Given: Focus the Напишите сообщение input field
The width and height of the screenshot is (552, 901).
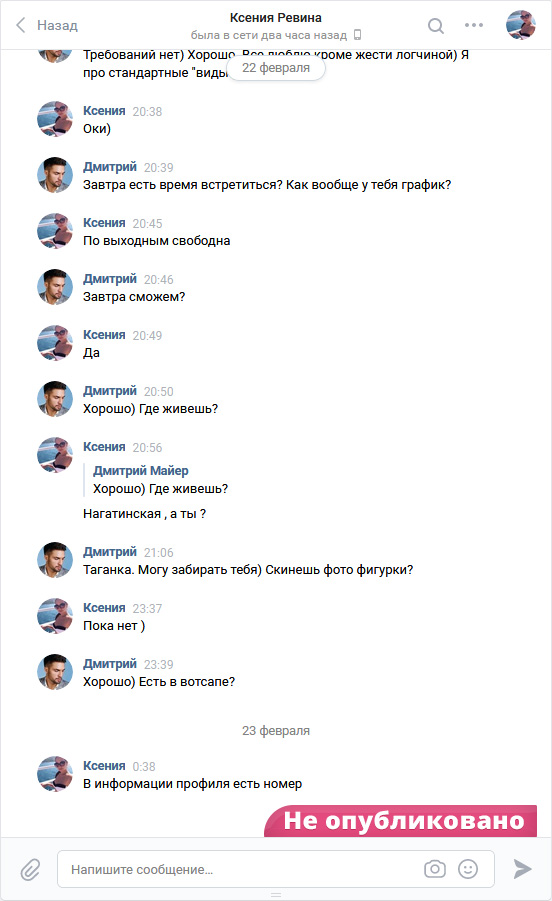Looking at the screenshot, I should [x=276, y=869].
